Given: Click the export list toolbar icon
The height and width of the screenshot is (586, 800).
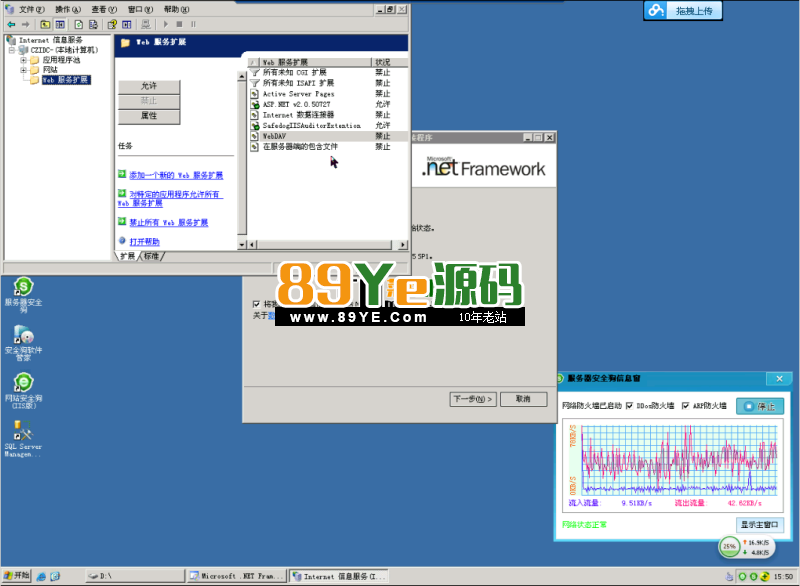Looking at the screenshot, I should pos(93,24).
